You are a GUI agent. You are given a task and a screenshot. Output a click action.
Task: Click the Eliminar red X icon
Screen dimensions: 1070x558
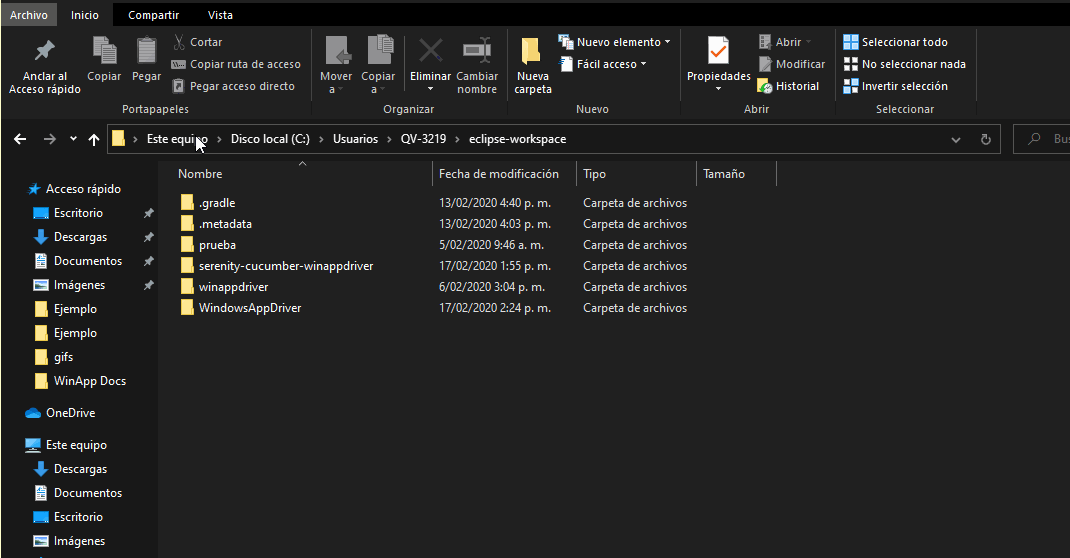430,51
